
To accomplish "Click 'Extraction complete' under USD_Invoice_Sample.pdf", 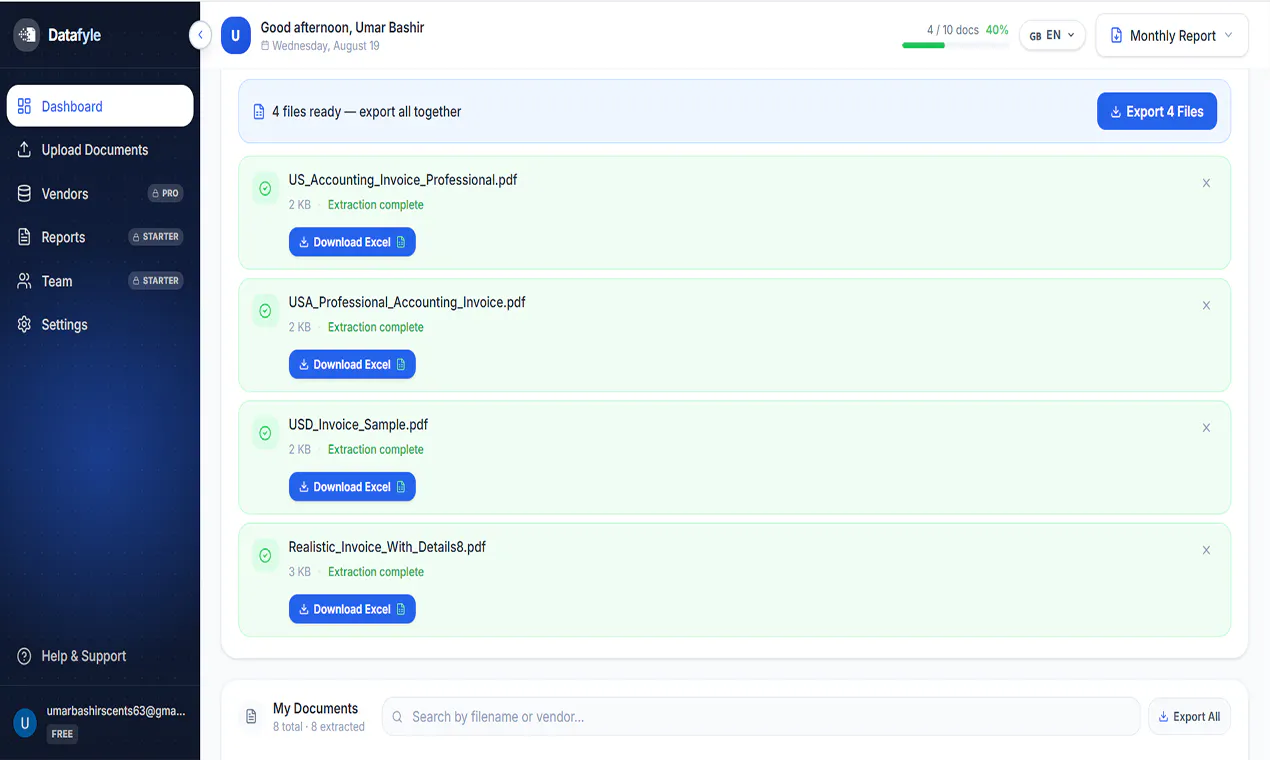I will [x=376, y=450].
